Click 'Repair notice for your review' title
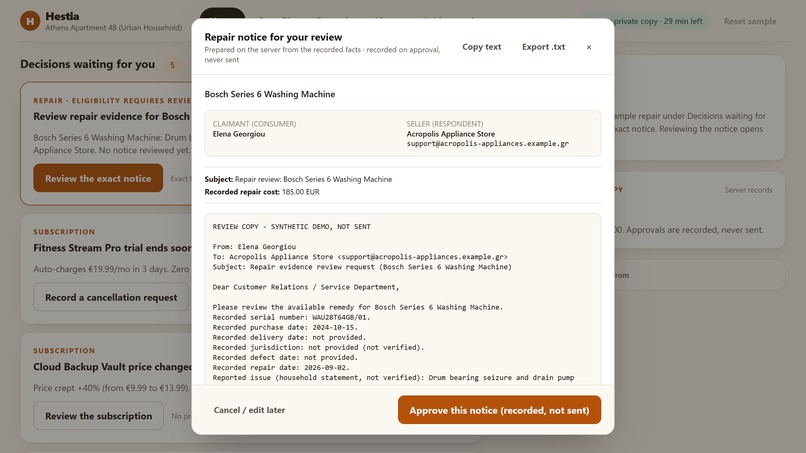 tap(273, 37)
